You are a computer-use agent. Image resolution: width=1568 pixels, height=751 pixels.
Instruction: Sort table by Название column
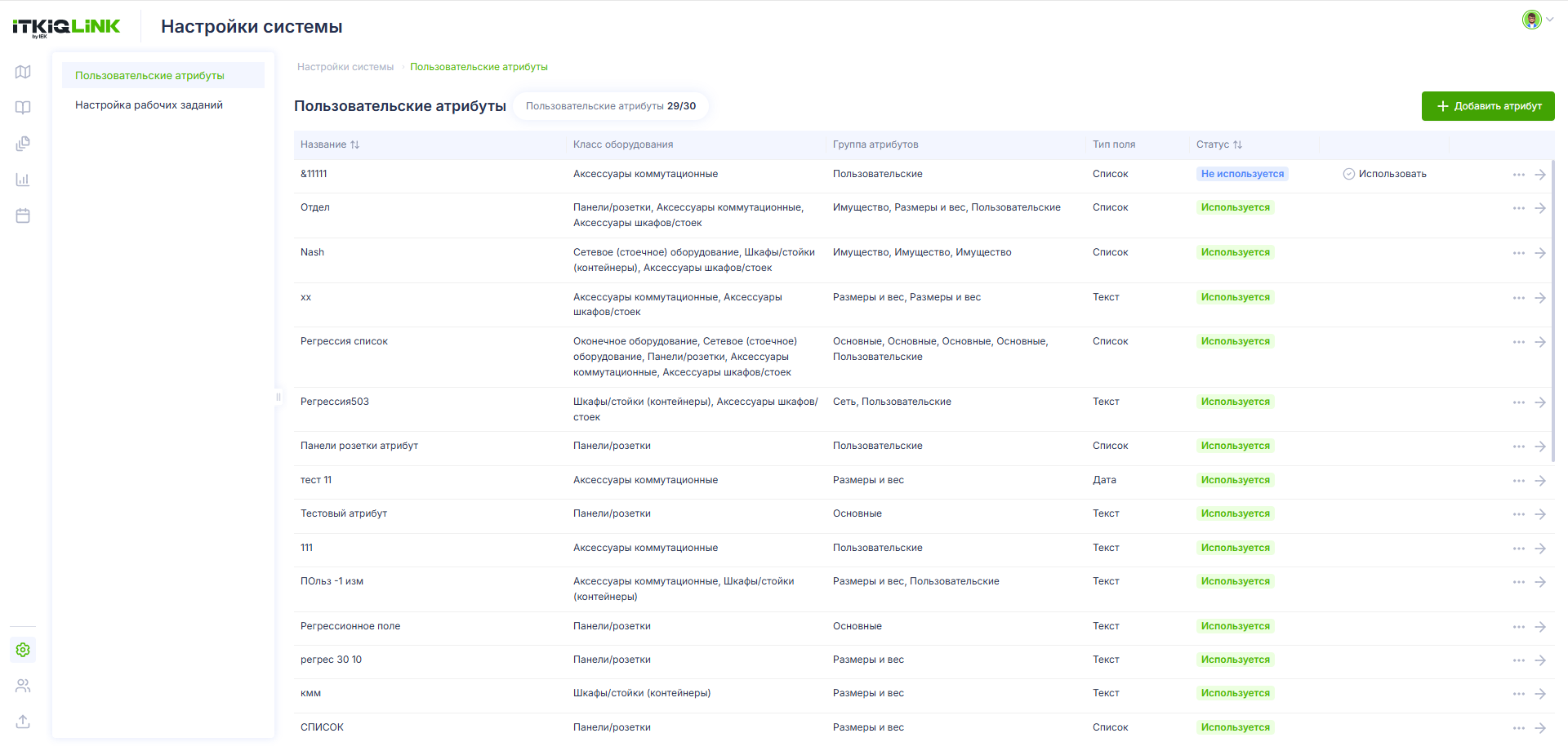tap(330, 144)
